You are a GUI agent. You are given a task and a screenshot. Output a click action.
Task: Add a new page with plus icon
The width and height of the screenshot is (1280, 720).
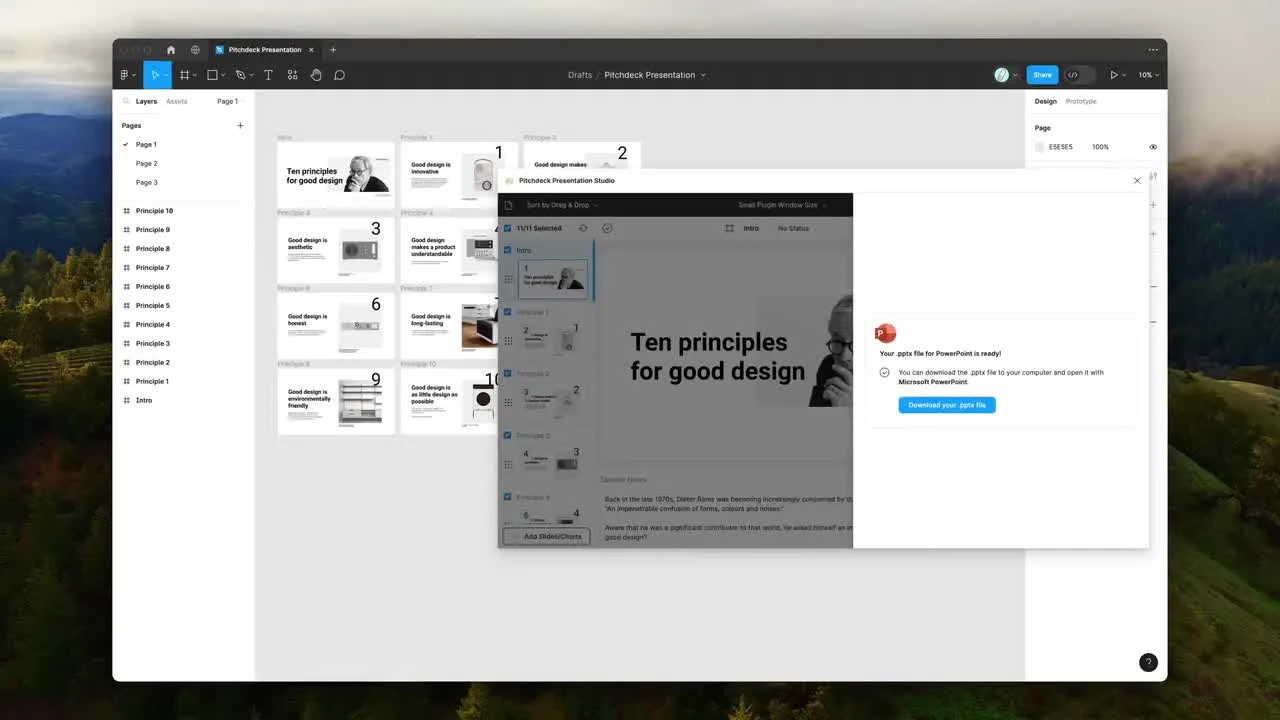[240, 126]
